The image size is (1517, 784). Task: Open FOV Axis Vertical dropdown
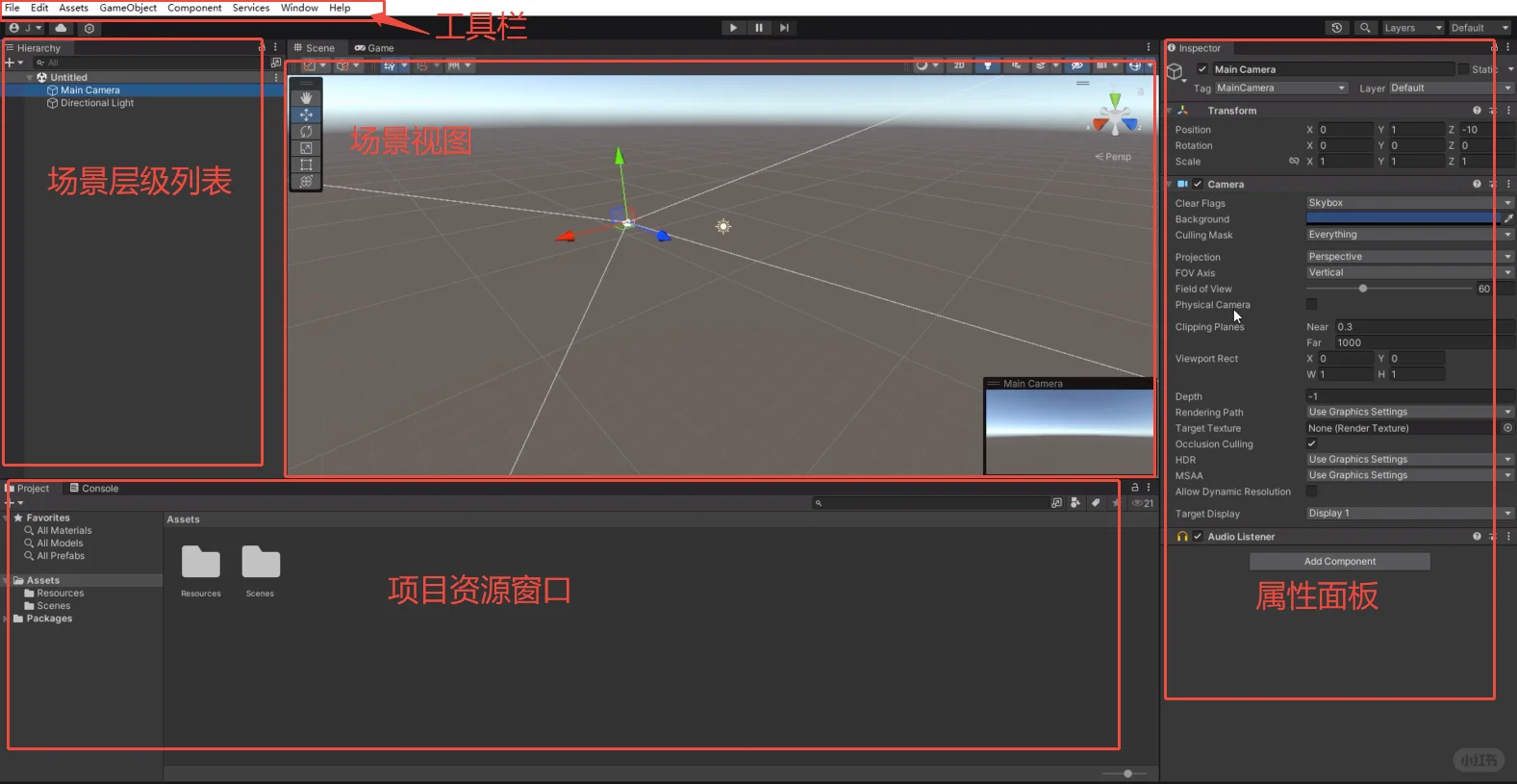point(1409,272)
